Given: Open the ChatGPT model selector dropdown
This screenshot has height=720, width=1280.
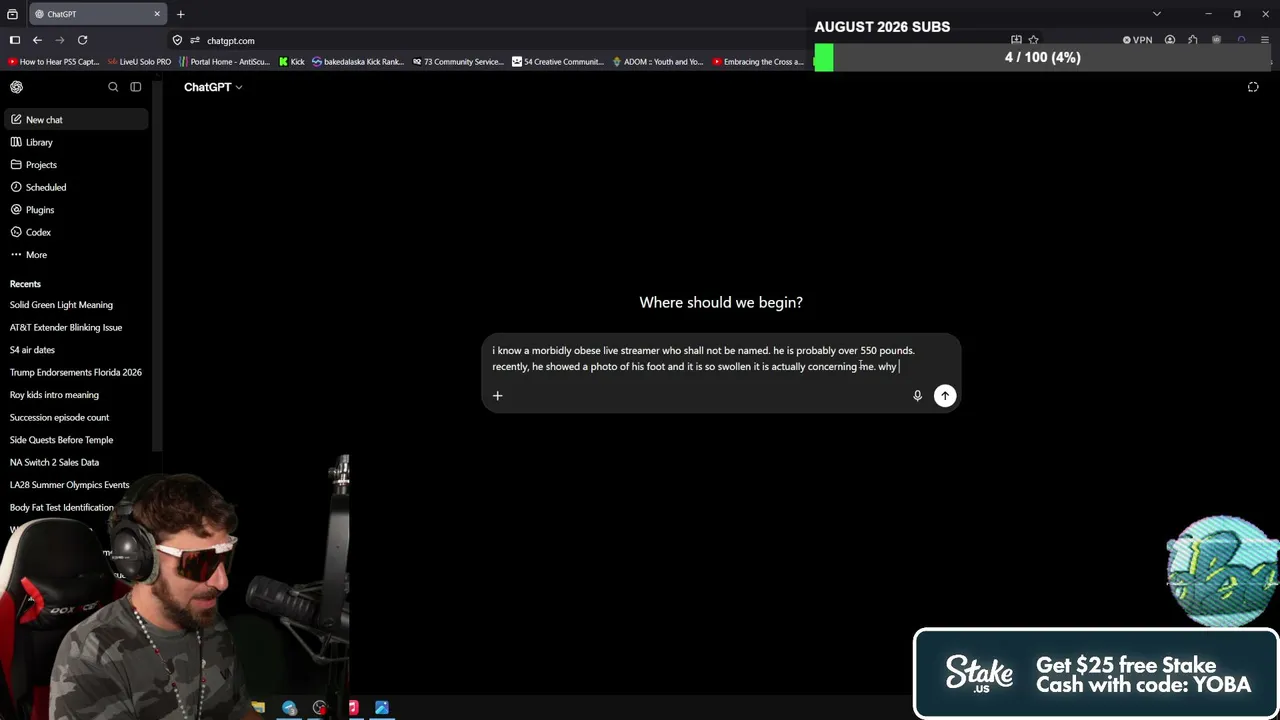Looking at the screenshot, I should tap(213, 87).
